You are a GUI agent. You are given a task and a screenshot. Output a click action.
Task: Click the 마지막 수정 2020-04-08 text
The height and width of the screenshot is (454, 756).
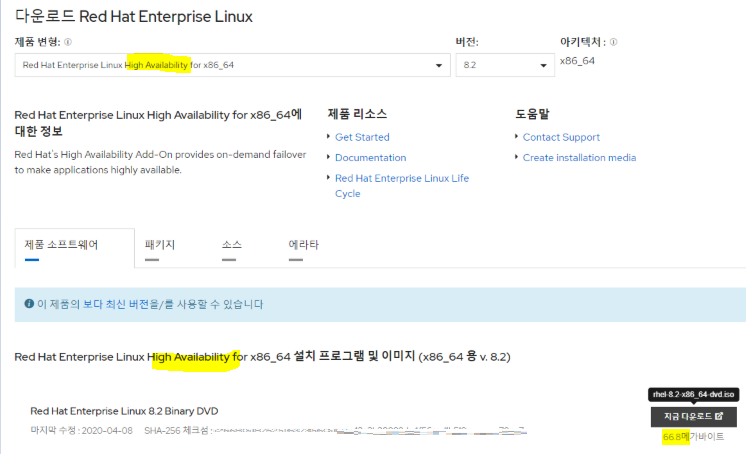click(81, 430)
